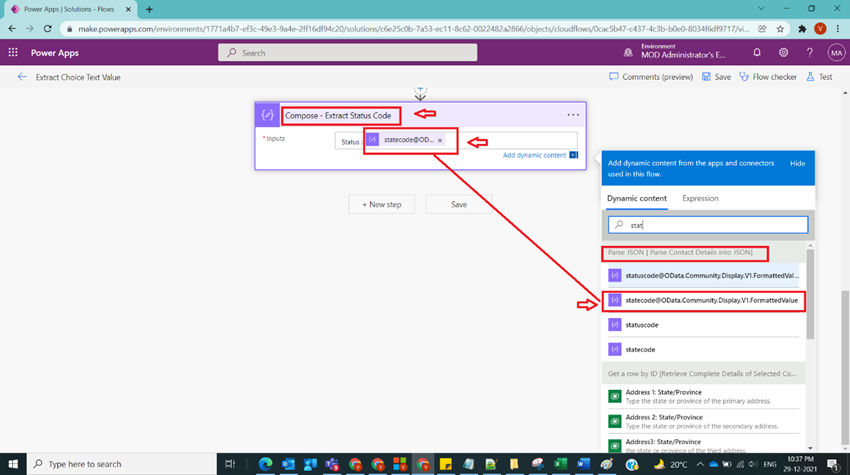This screenshot has height=475, width=850.
Task: Switch to the Dynamic content tab
Action: tap(637, 198)
